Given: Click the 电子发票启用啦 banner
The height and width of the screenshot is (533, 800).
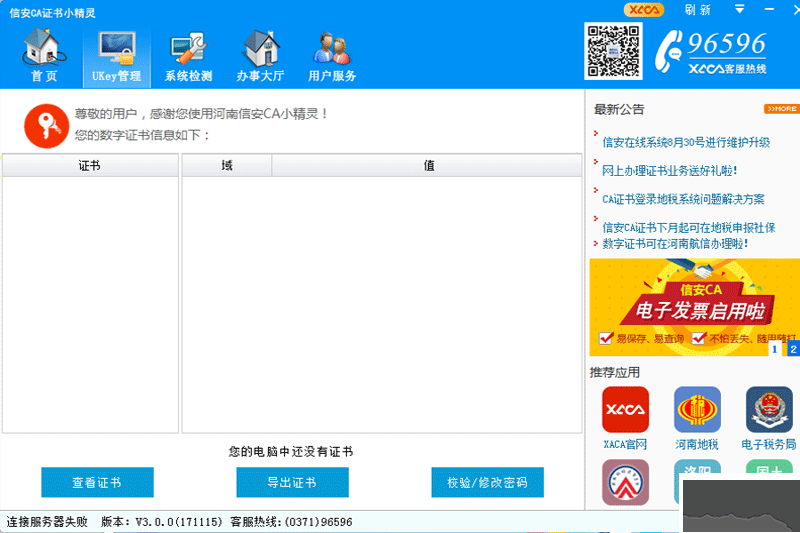Looking at the screenshot, I should click(x=694, y=307).
